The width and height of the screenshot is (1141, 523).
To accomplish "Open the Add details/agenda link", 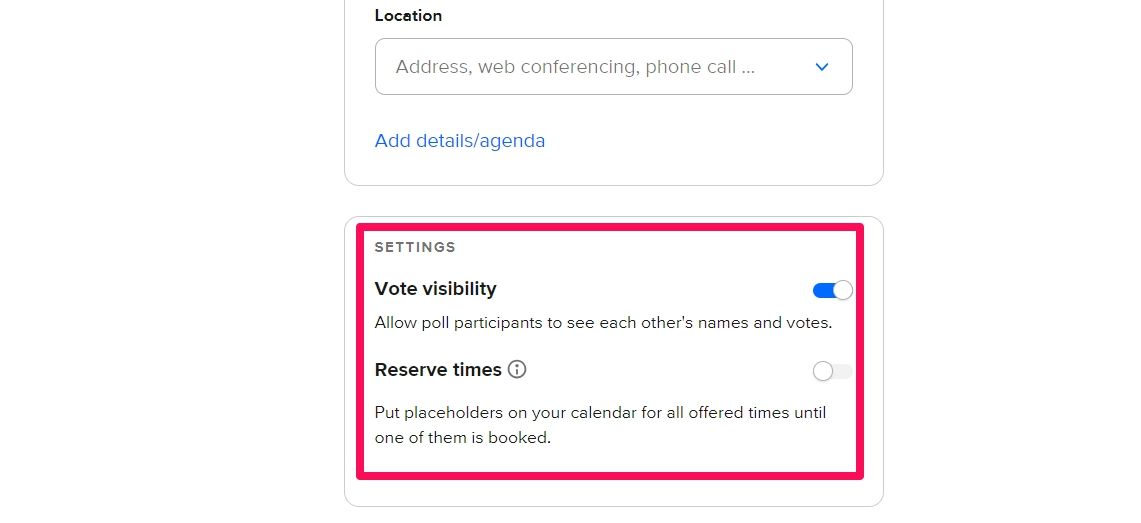I will [460, 141].
